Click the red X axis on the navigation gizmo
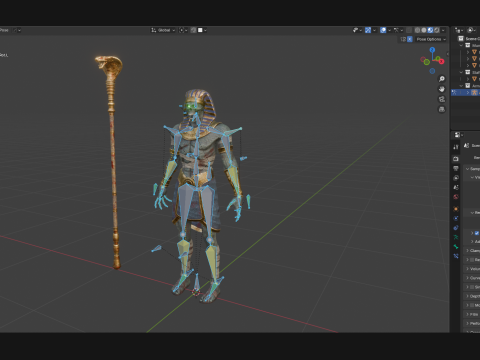The height and width of the screenshot is (360, 480). [x=441, y=61]
